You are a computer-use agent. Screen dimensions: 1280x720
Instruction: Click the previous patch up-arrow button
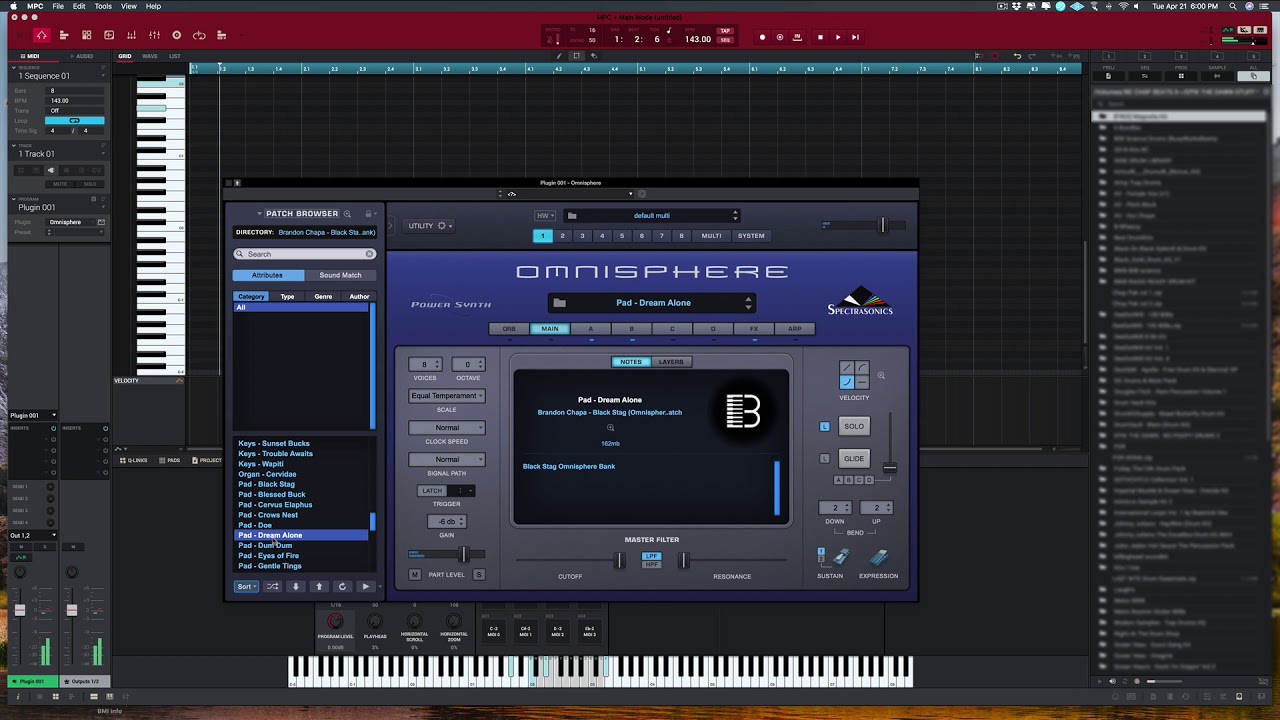[319, 587]
